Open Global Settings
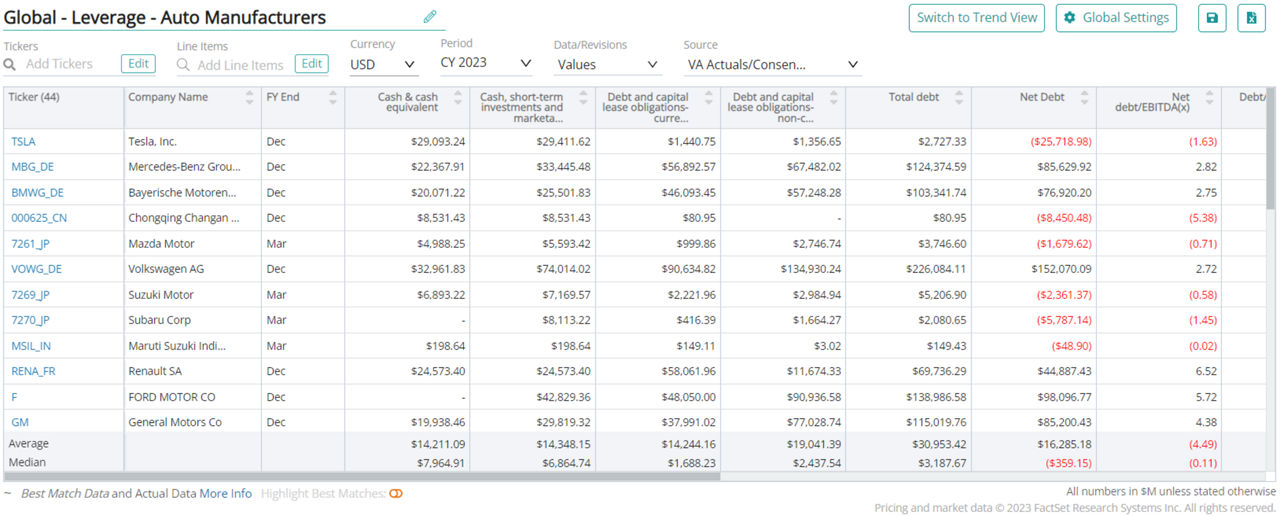 (1116, 18)
